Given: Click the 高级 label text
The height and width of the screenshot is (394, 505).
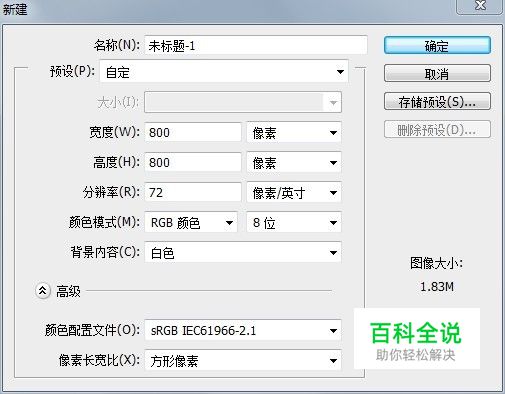Looking at the screenshot, I should pyautogui.click(x=68, y=291).
